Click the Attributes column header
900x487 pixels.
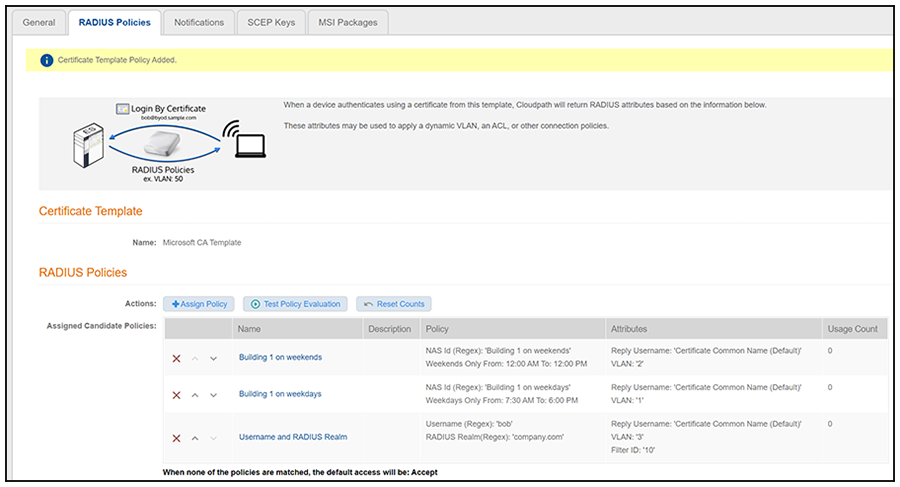[x=714, y=329]
